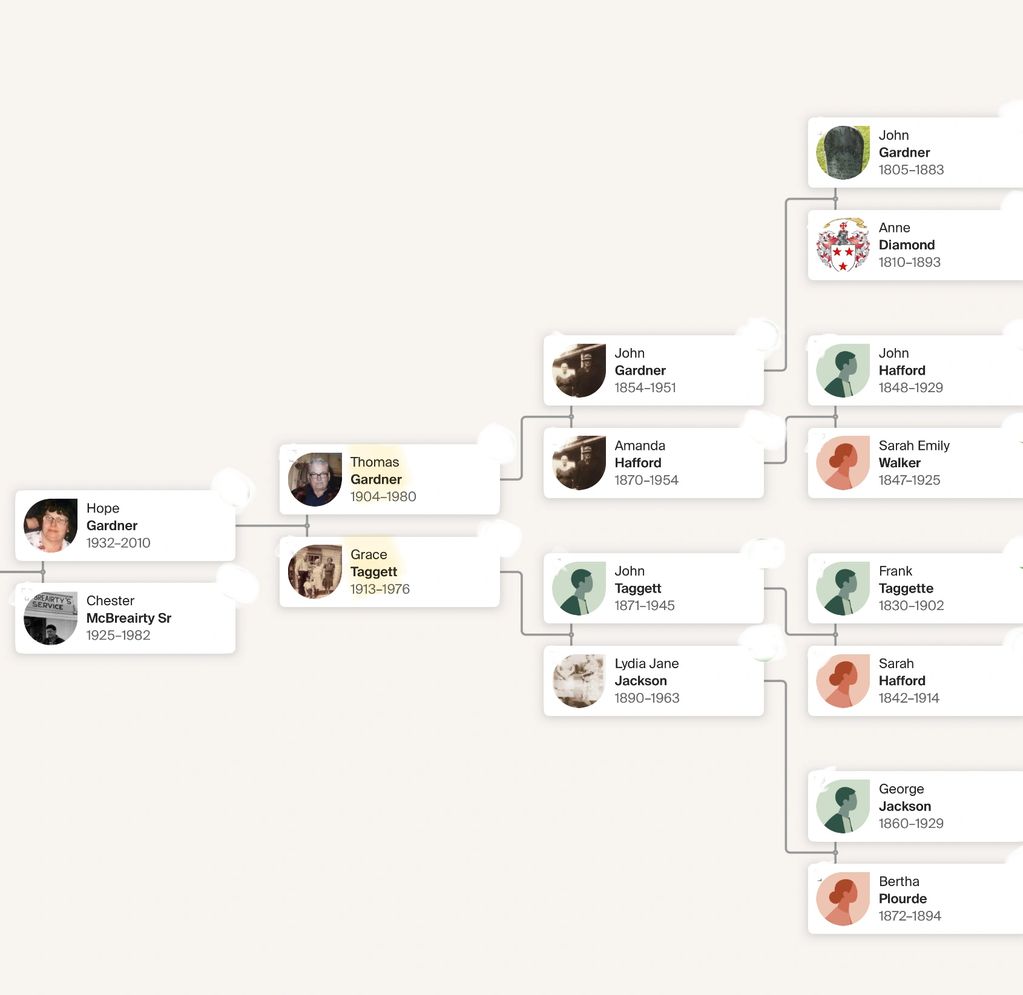Image resolution: width=1023 pixels, height=995 pixels.
Task: Select Bertha Plourde's female avatar icon
Action: click(x=842, y=899)
